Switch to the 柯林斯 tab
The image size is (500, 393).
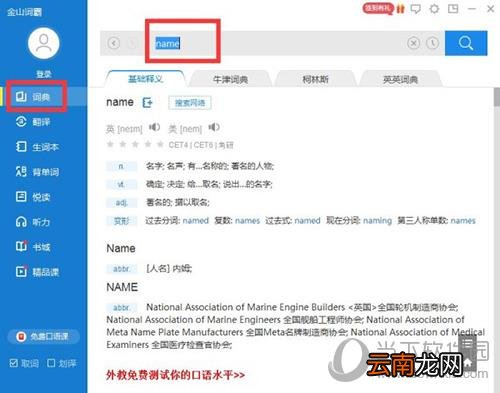315,79
